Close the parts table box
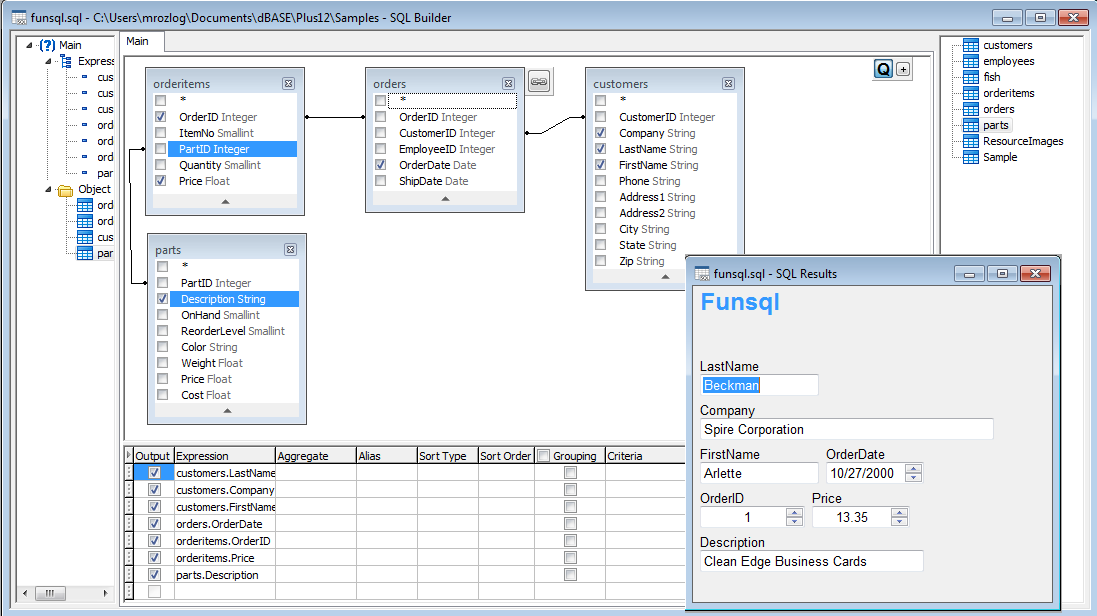The width and height of the screenshot is (1097, 616). (290, 249)
